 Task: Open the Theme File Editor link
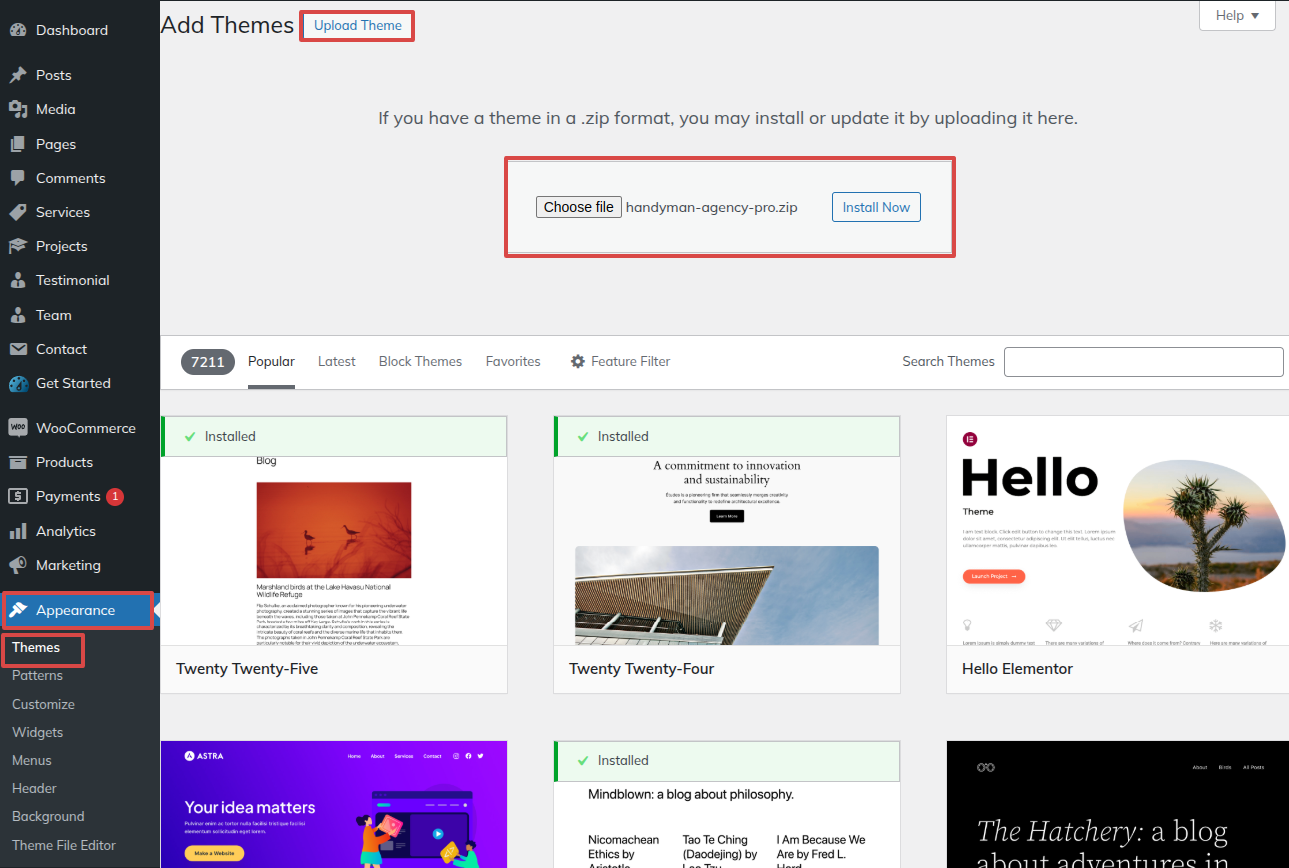tap(64, 845)
